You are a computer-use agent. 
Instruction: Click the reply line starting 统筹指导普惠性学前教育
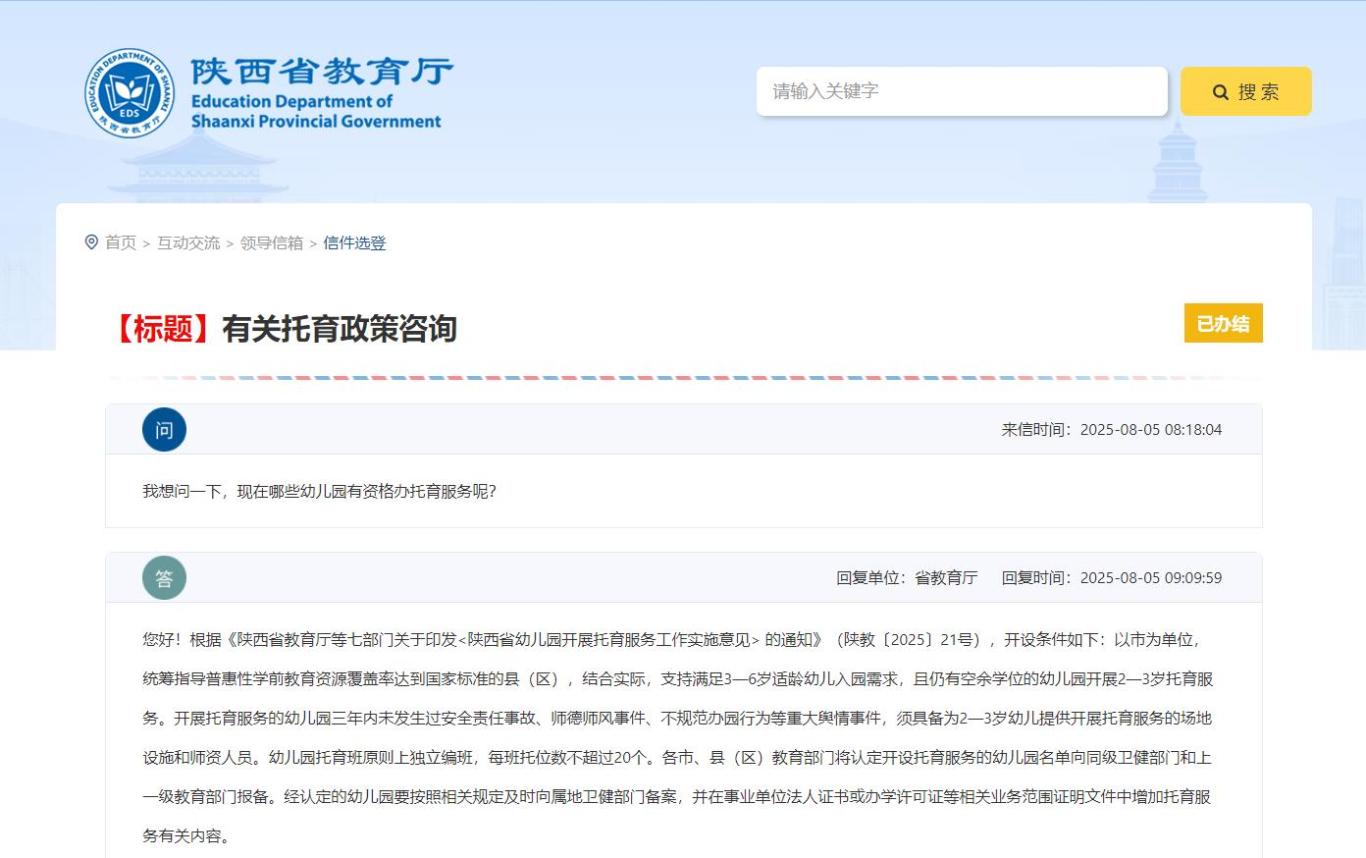[677, 679]
